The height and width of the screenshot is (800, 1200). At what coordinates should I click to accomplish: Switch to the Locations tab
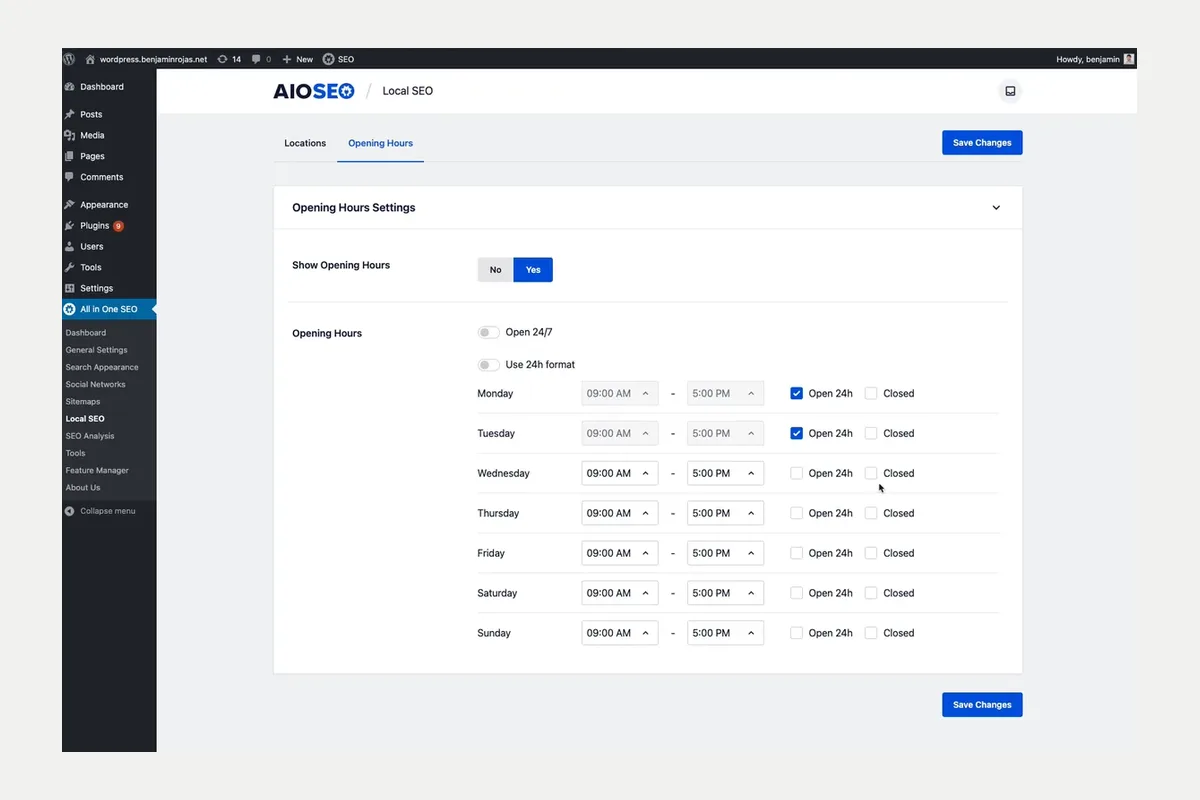coord(305,143)
